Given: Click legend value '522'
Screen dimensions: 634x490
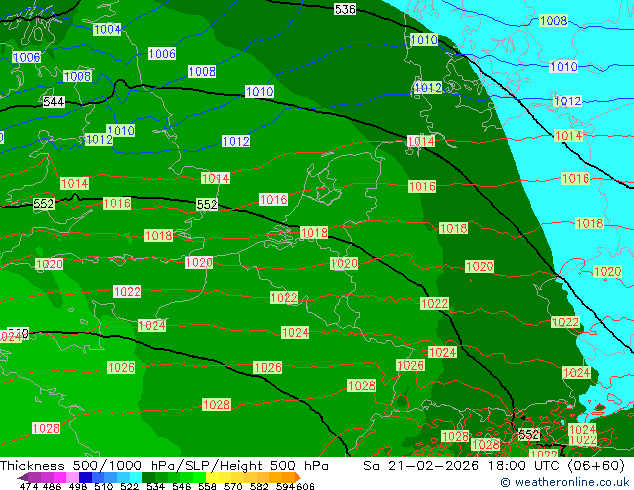Looking at the screenshot, I should [x=129, y=486].
